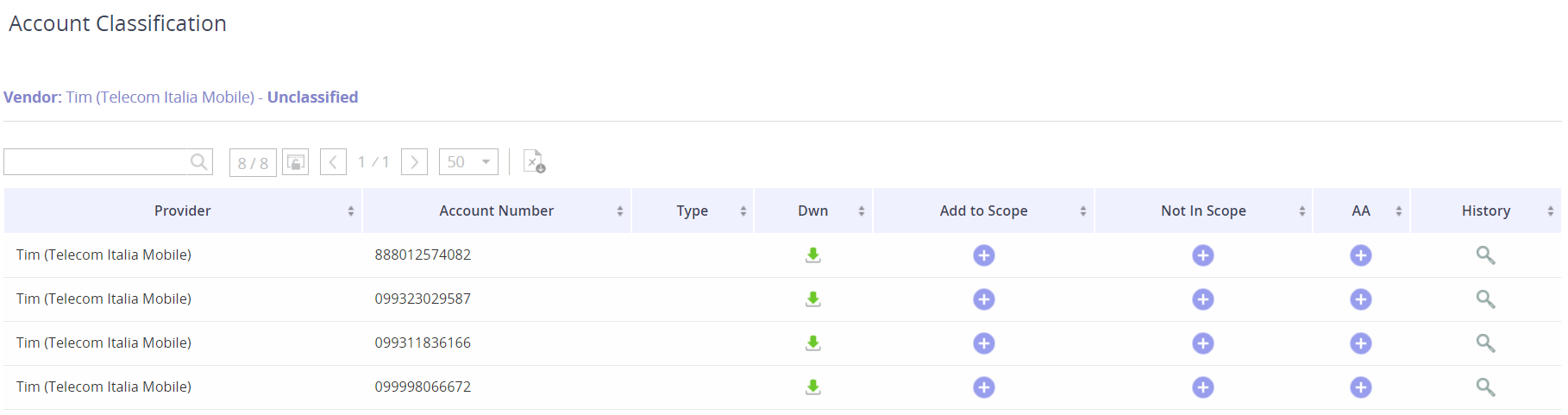Download account 888012574082 file
Image resolution: width=1568 pixels, height=415 pixels.
(x=812, y=255)
